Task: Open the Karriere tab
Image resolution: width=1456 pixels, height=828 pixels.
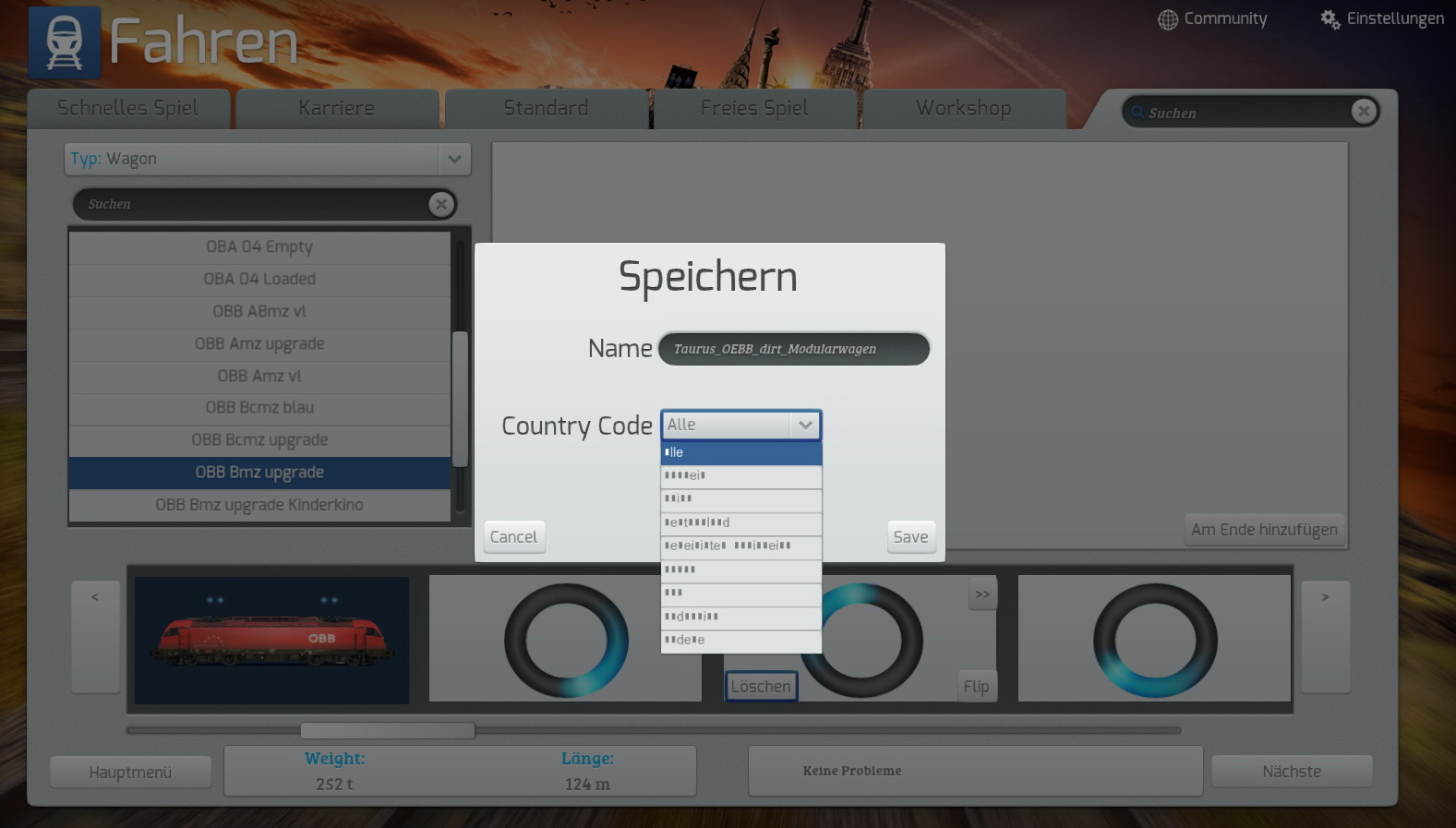Action: coord(337,108)
